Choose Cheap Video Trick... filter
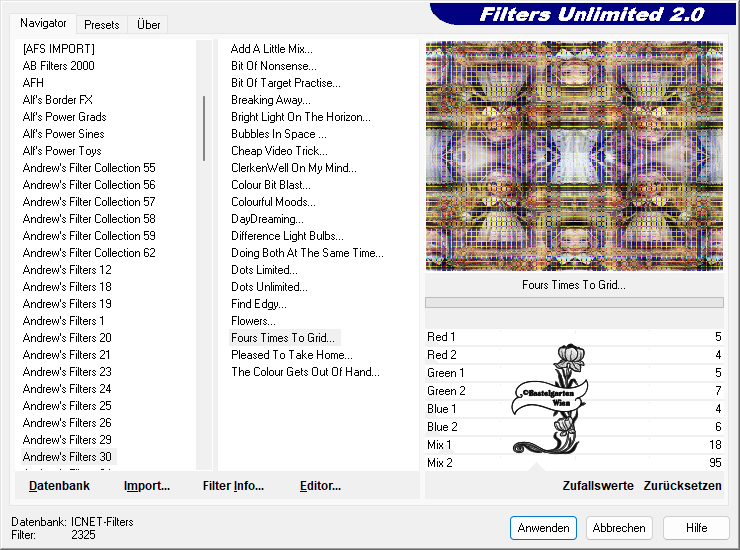 click(279, 151)
